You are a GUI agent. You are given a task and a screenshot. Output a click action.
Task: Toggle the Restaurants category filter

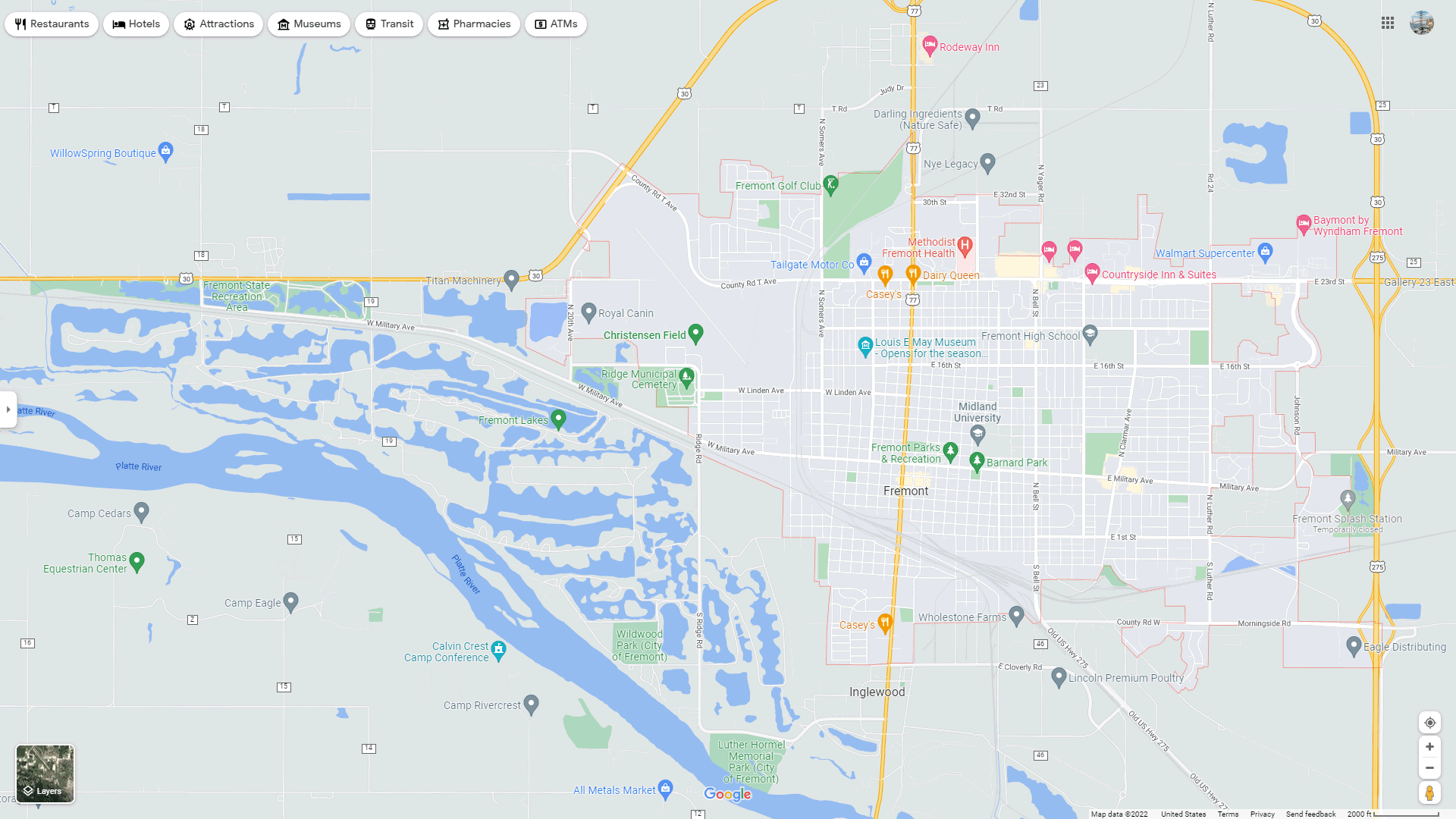coord(51,23)
